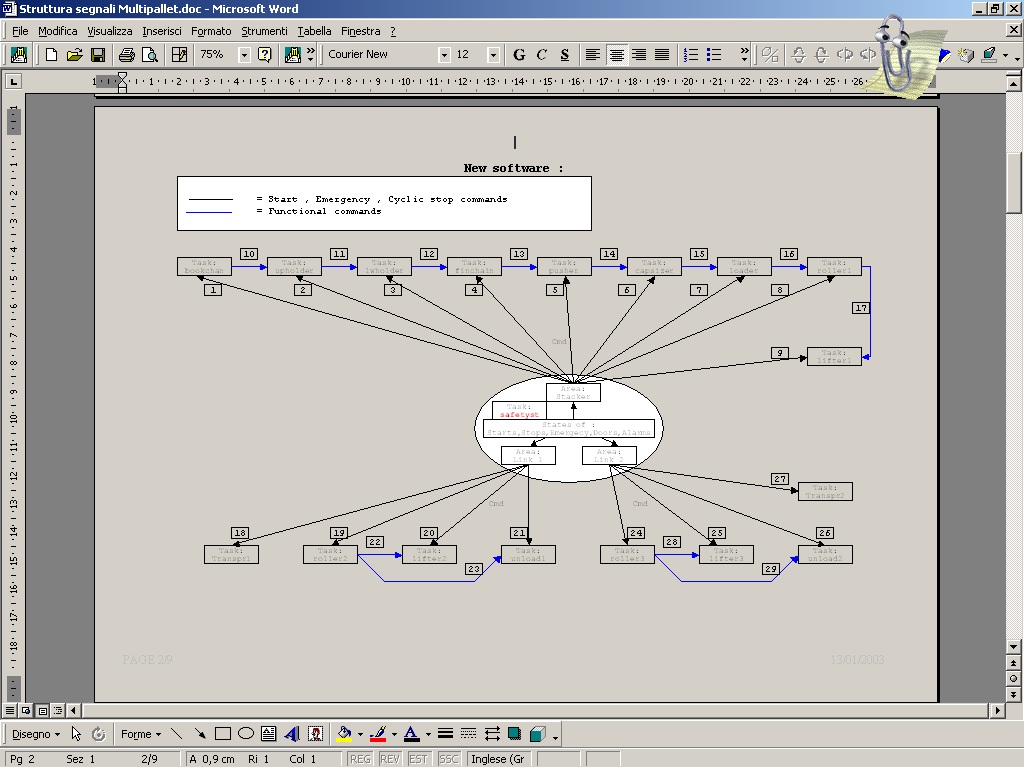Open the Finestra menu

360,31
